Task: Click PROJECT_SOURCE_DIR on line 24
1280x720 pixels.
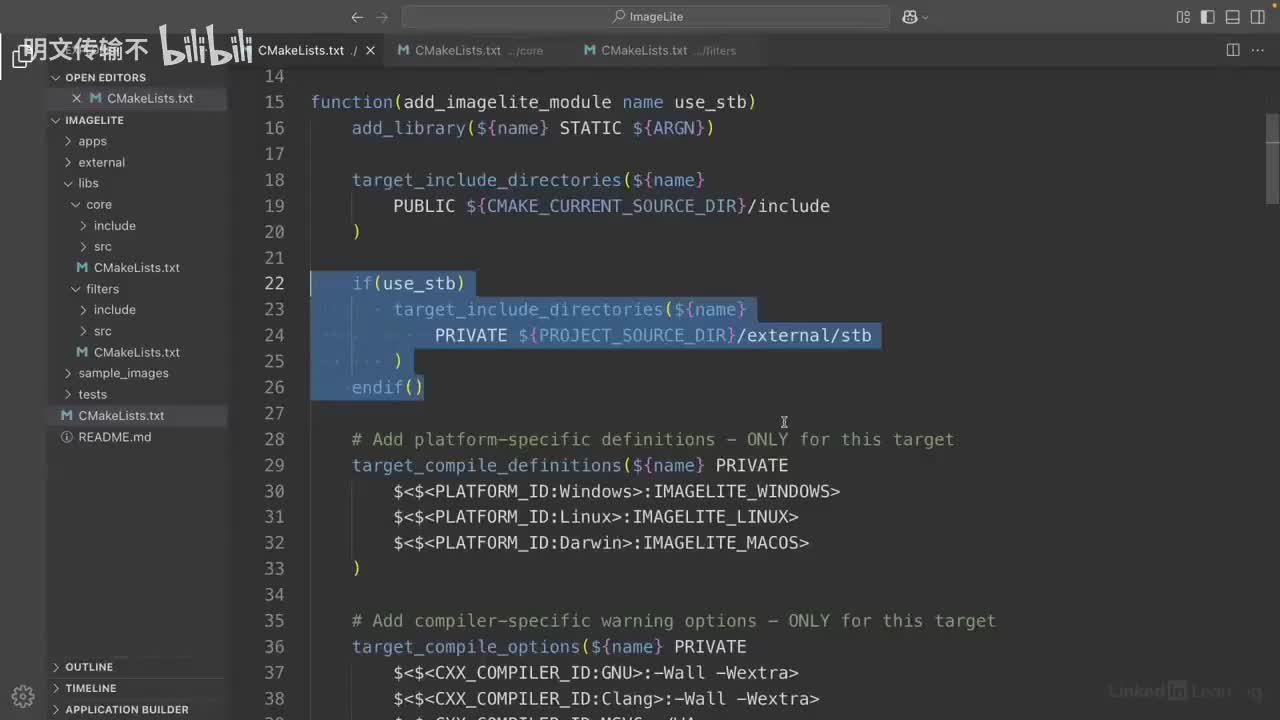Action: point(632,335)
